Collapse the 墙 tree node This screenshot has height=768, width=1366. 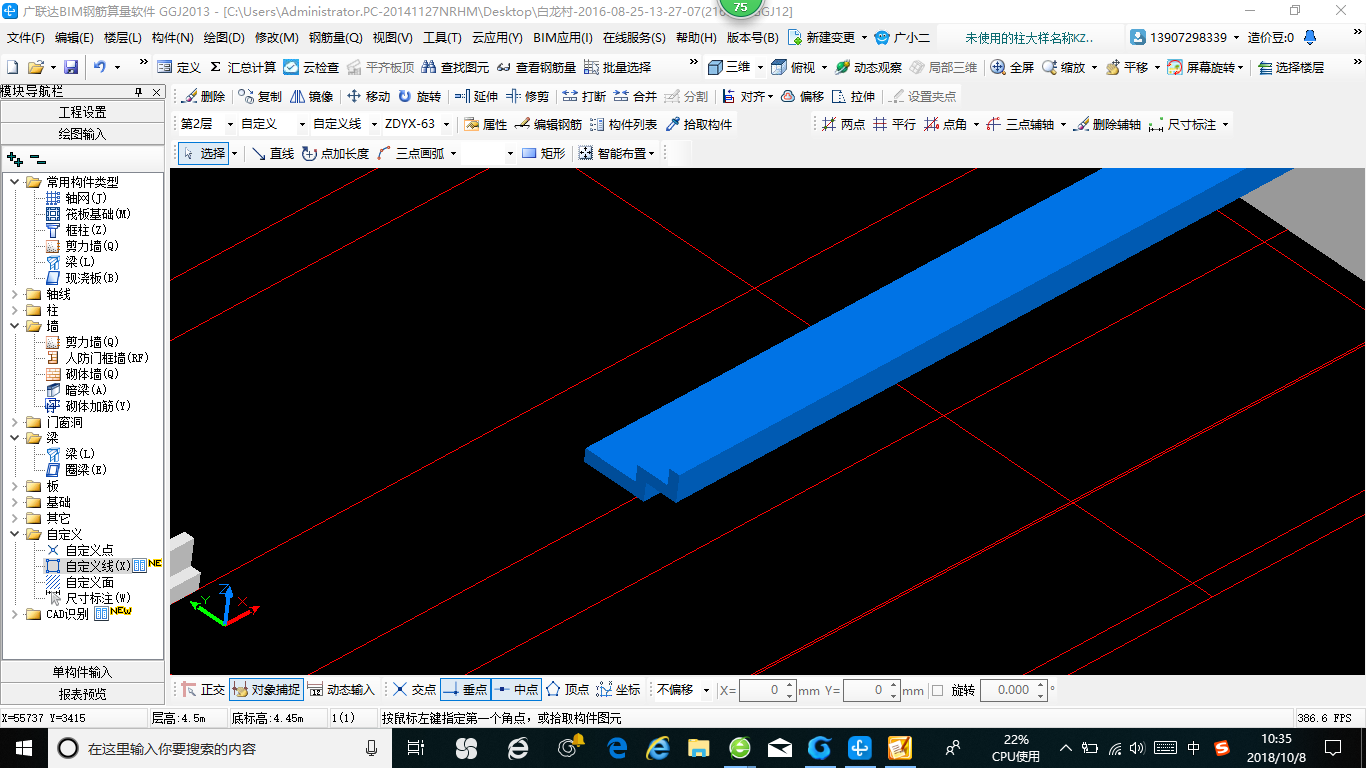15,326
